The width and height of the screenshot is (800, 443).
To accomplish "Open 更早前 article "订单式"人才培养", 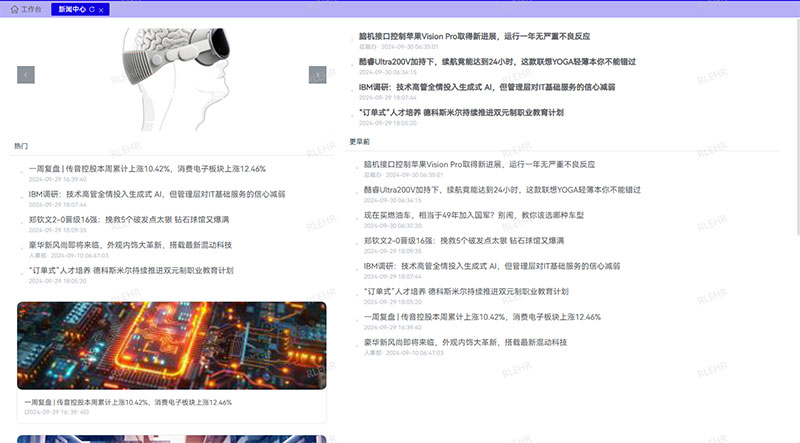I will [x=466, y=291].
